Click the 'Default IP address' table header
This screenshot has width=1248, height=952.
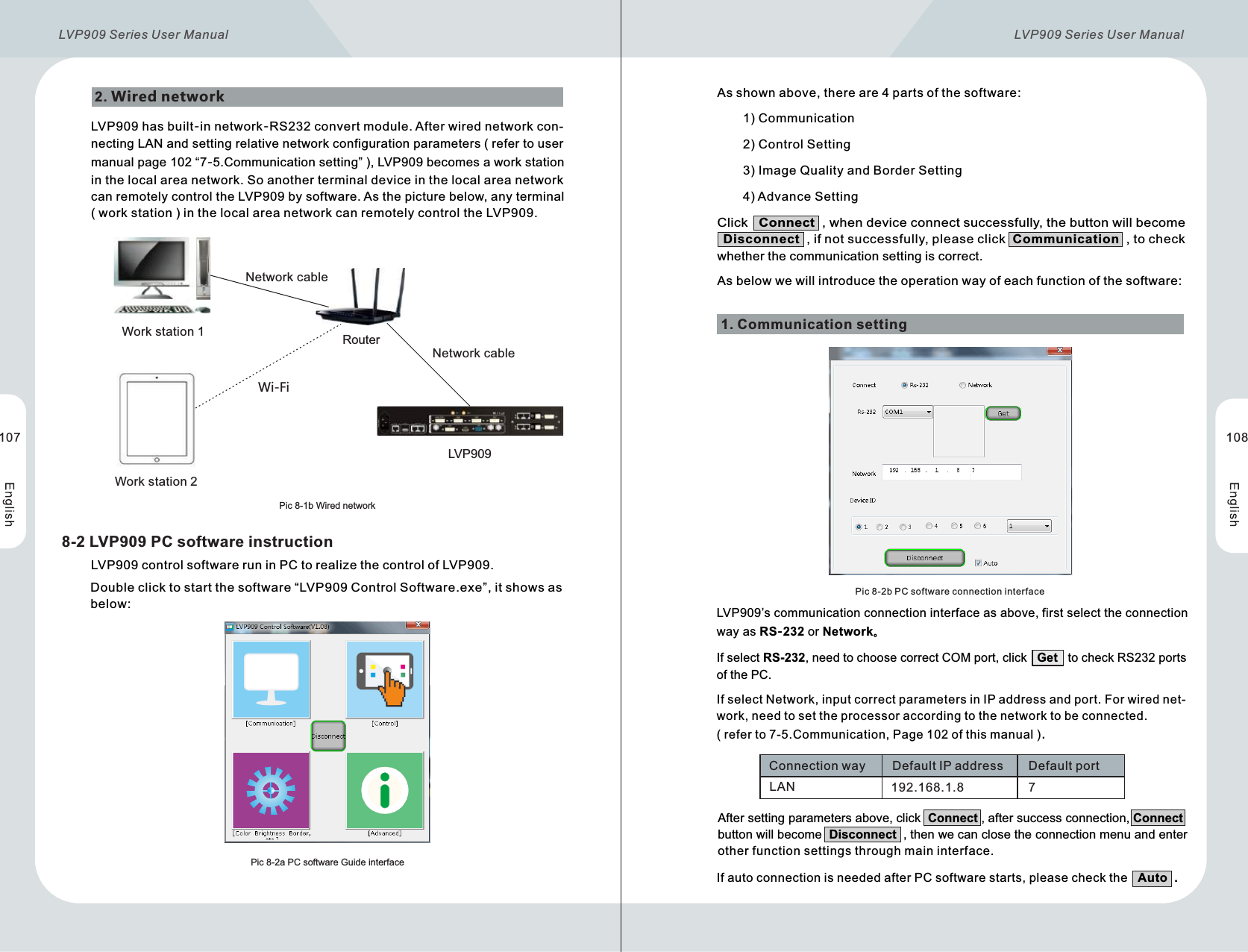(950, 765)
